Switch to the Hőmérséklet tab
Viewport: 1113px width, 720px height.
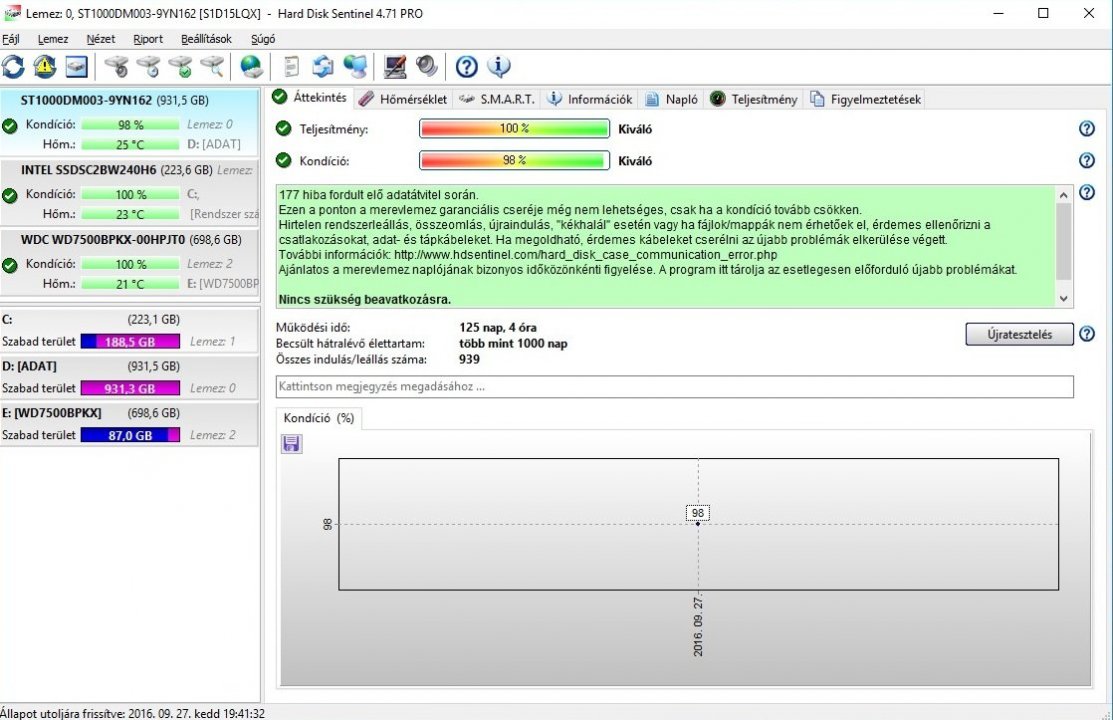[x=403, y=99]
